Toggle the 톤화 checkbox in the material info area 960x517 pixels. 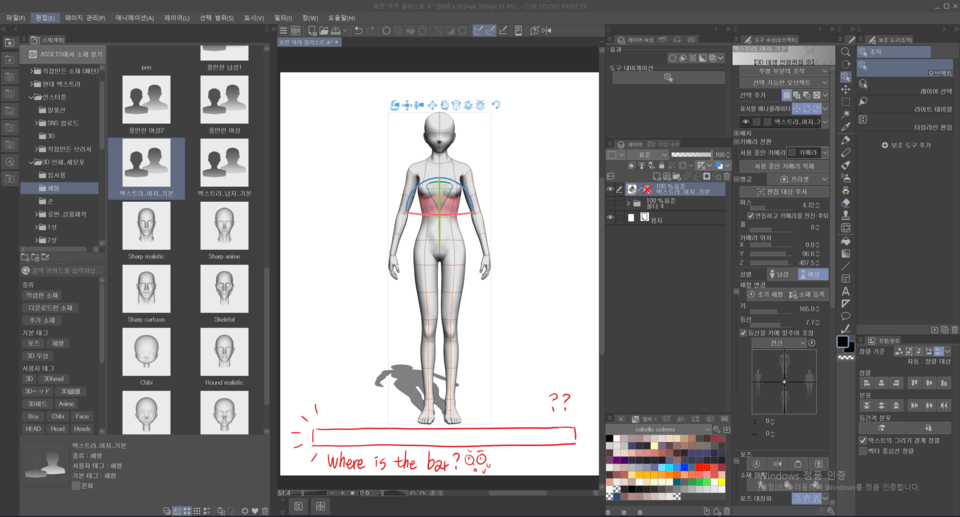pyautogui.click(x=76, y=485)
